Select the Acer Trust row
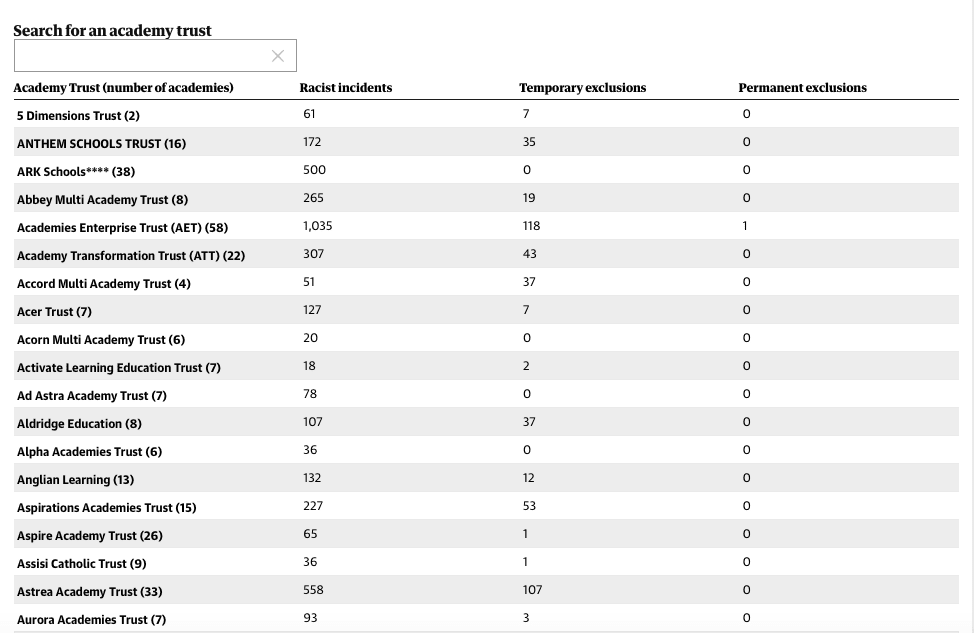Screen dimensions: 974x633 coord(486,310)
